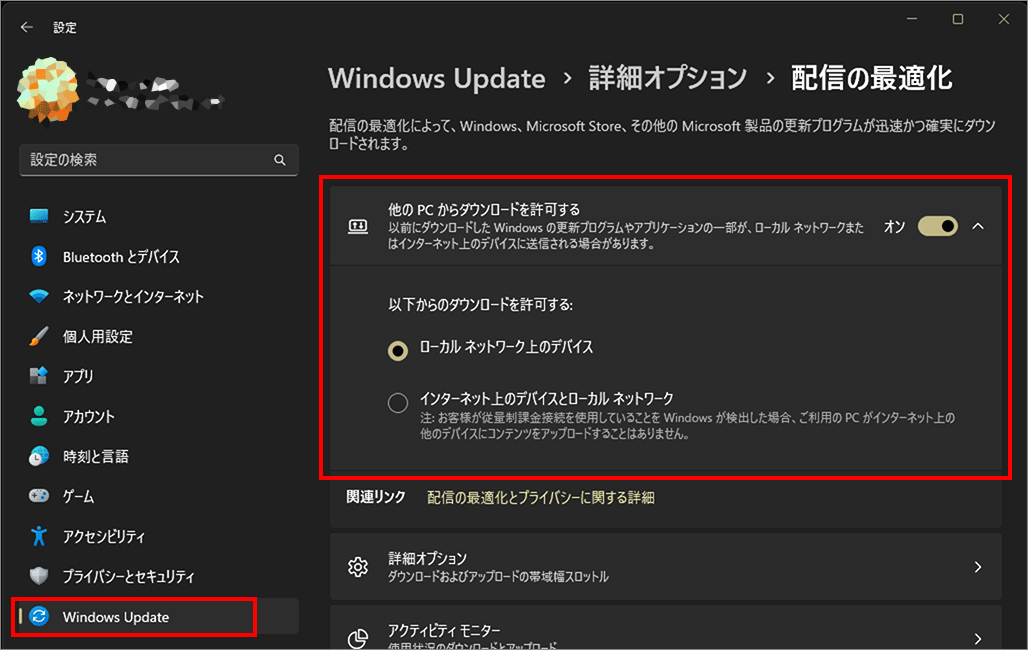Click the Wi-Fi network icon

[39, 296]
